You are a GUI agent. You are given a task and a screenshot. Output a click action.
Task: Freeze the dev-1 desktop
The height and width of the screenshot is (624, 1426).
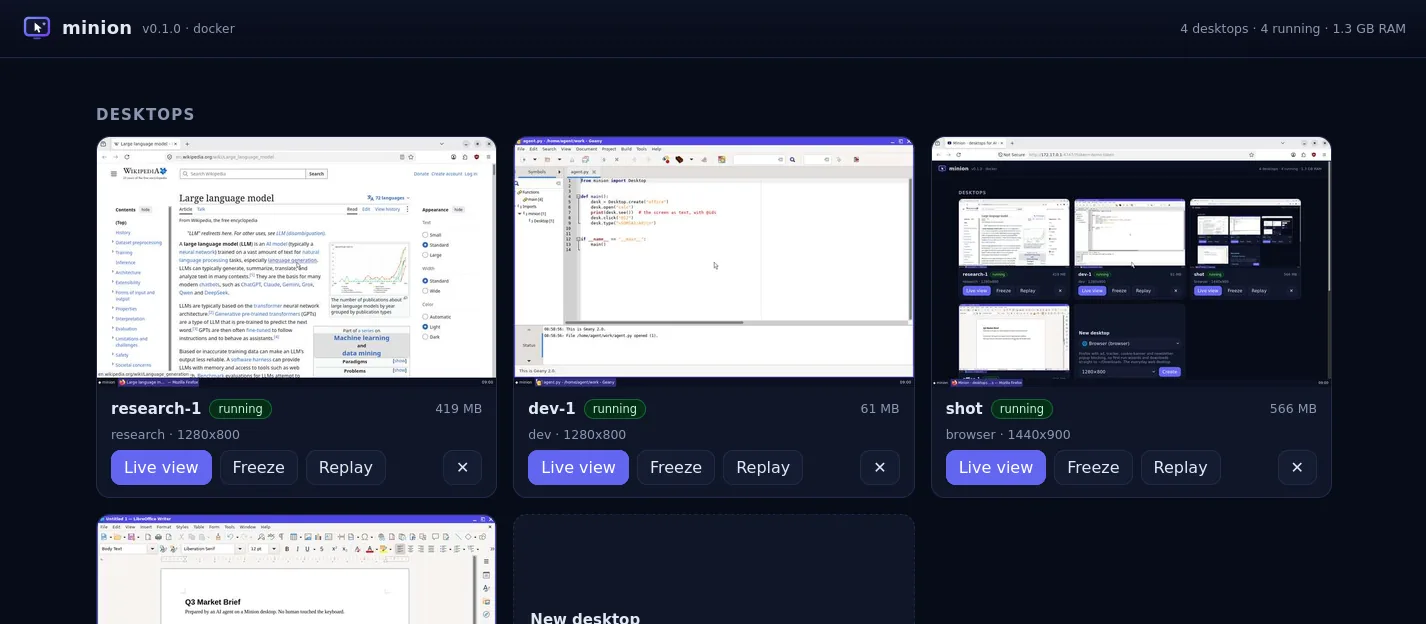tap(676, 467)
